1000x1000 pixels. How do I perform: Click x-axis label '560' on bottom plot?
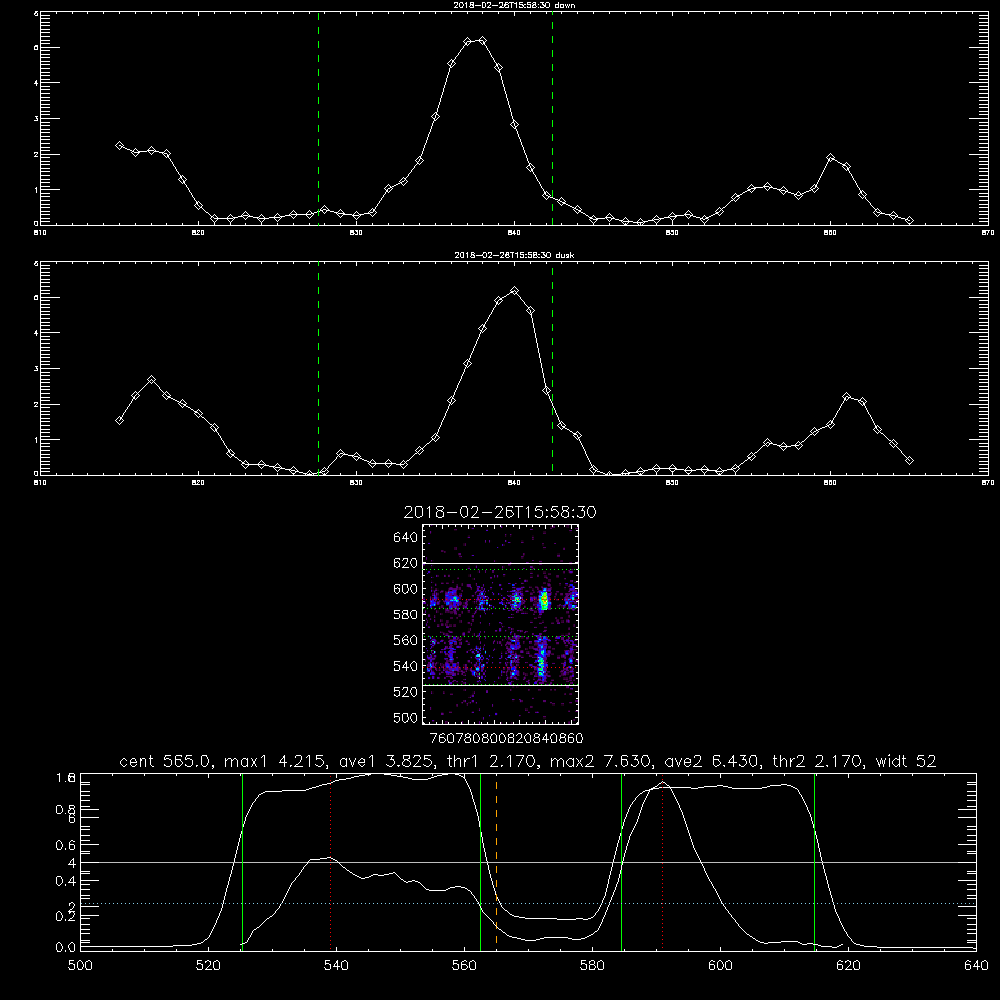coord(464,966)
